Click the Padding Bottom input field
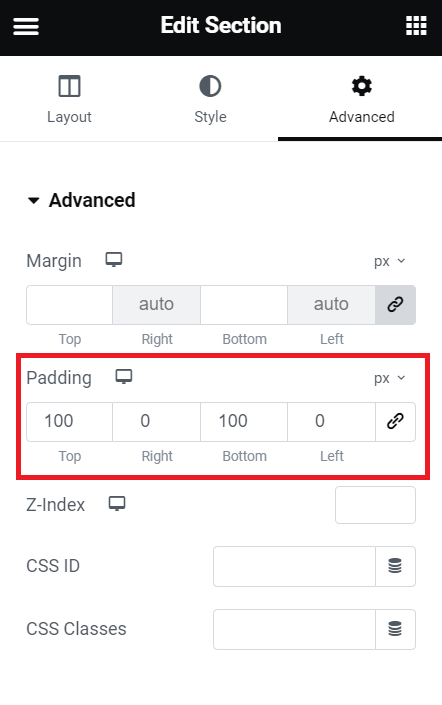This screenshot has width=442, height=705. (x=244, y=422)
